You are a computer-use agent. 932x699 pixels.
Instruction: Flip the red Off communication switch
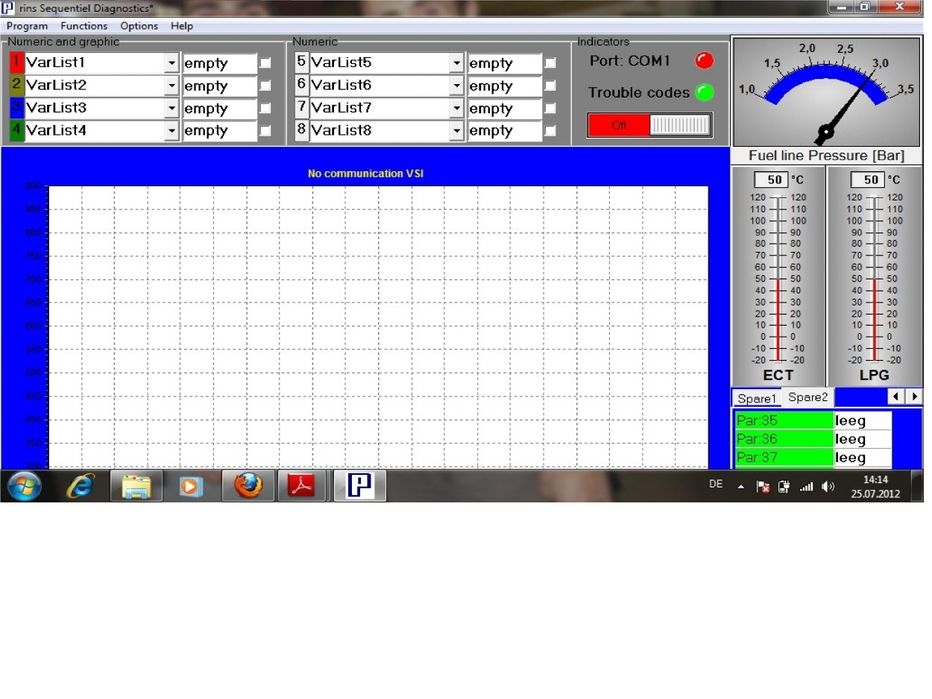(x=650, y=125)
